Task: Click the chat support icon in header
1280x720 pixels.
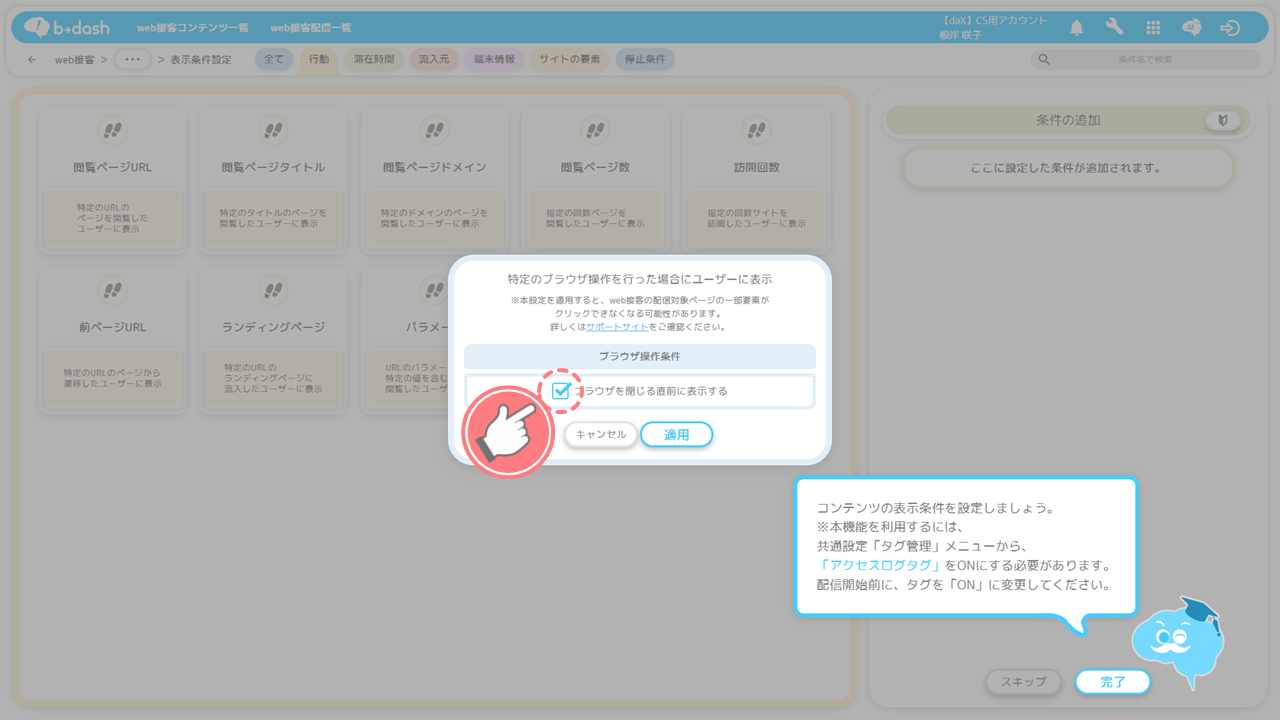Action: (1191, 28)
